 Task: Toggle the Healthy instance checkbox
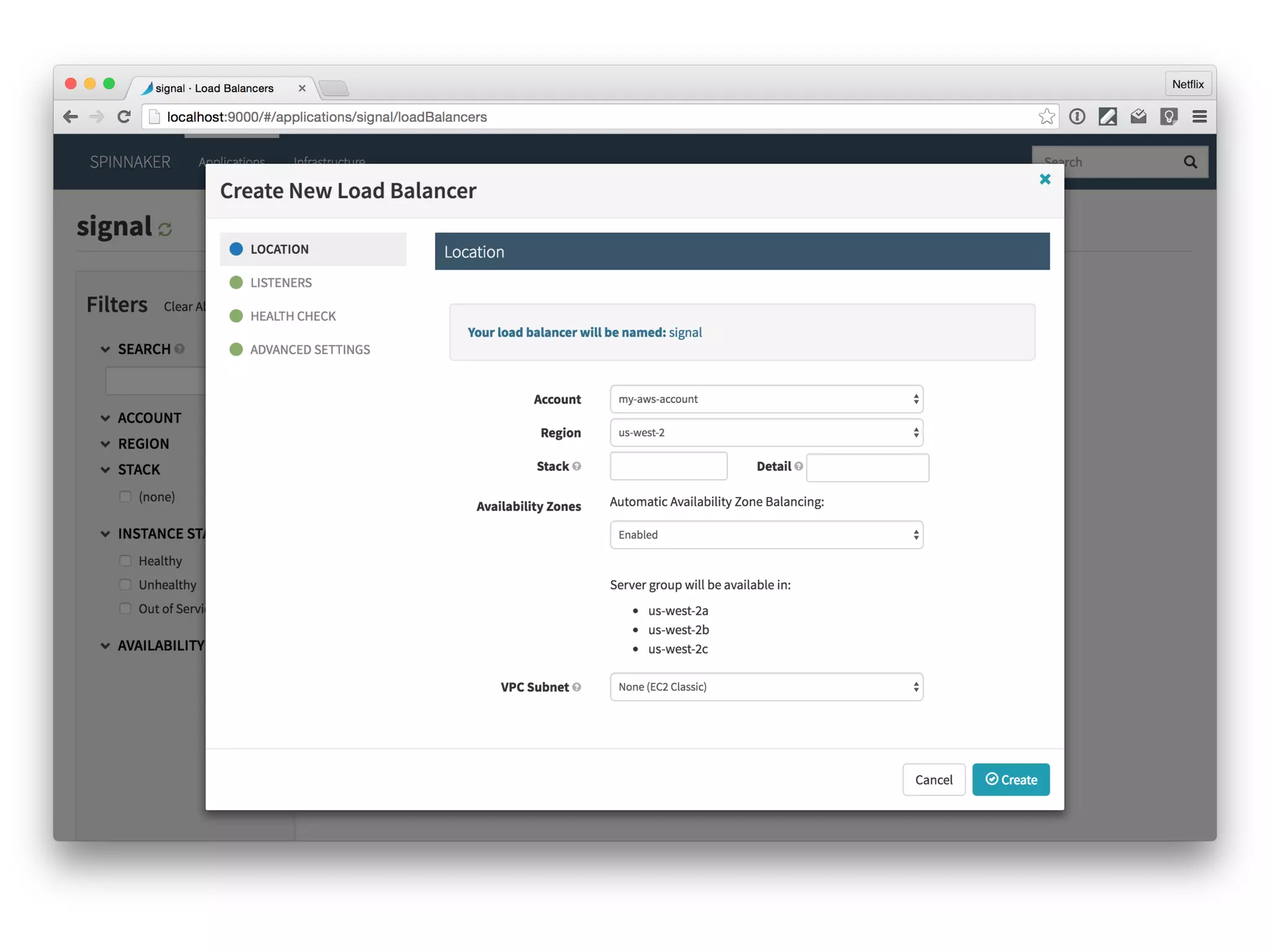tap(126, 561)
